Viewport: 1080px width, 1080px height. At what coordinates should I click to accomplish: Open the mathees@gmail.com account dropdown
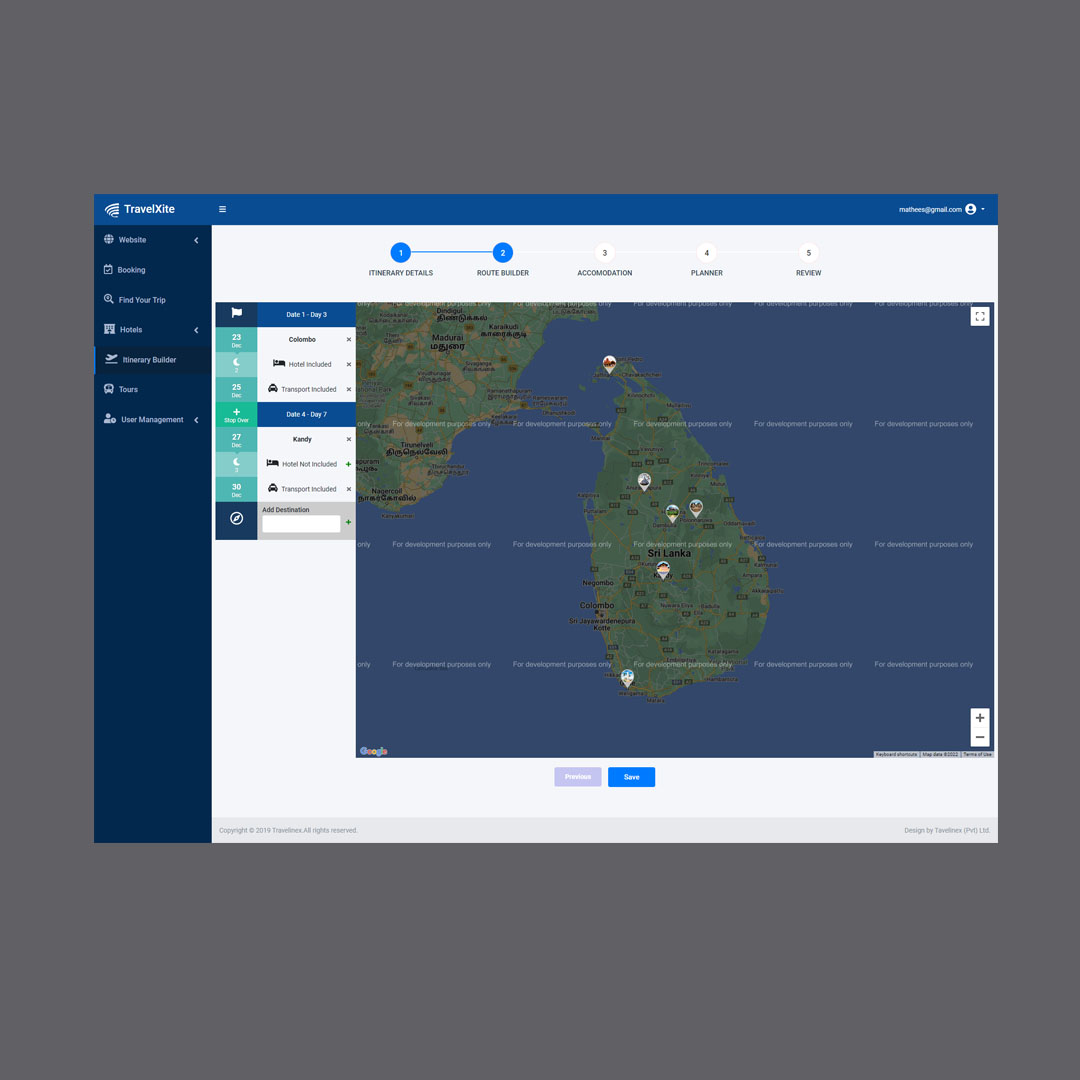coord(941,209)
